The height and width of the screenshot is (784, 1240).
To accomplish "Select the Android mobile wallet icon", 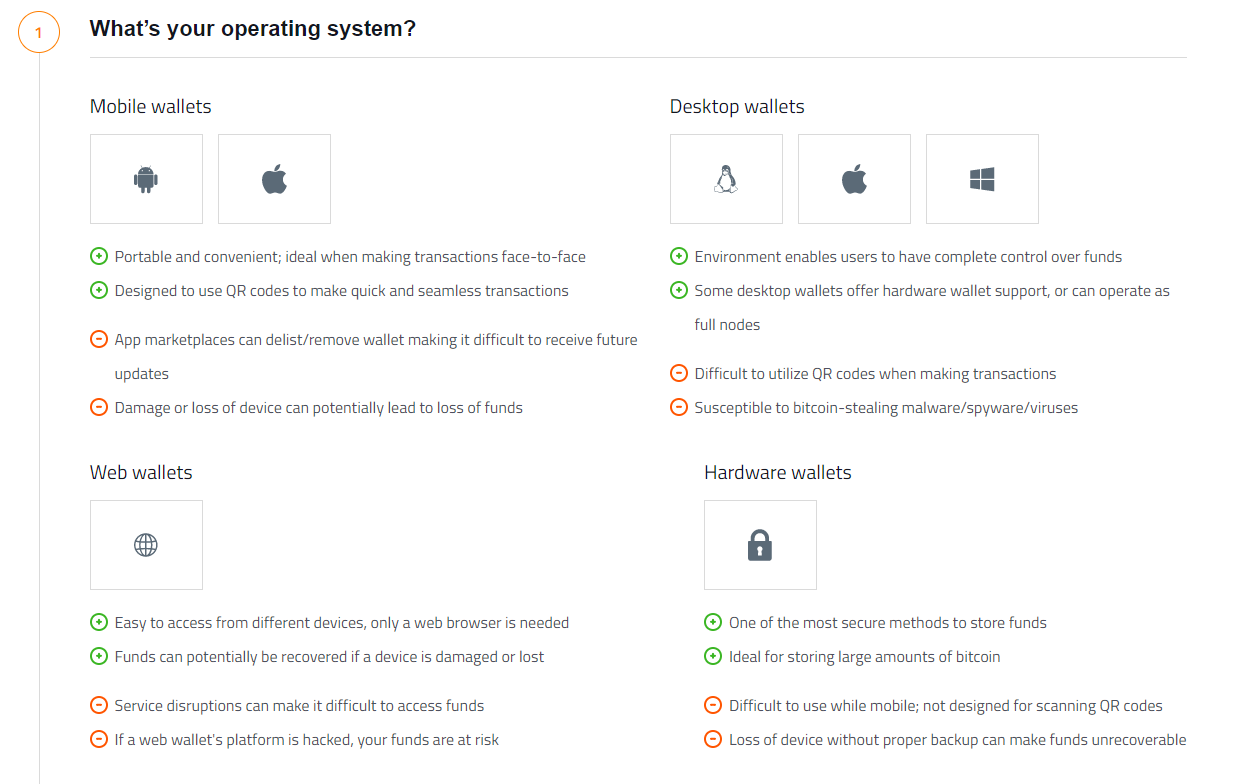I will (146, 179).
